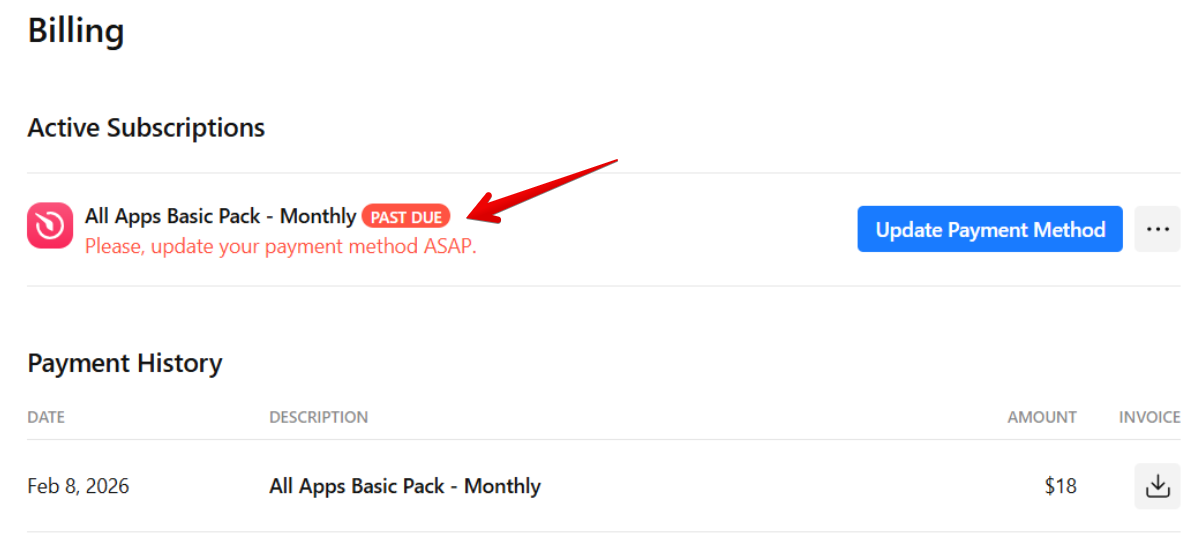The height and width of the screenshot is (534, 1204).
Task: Click the red PAST DUE badge
Action: [406, 217]
